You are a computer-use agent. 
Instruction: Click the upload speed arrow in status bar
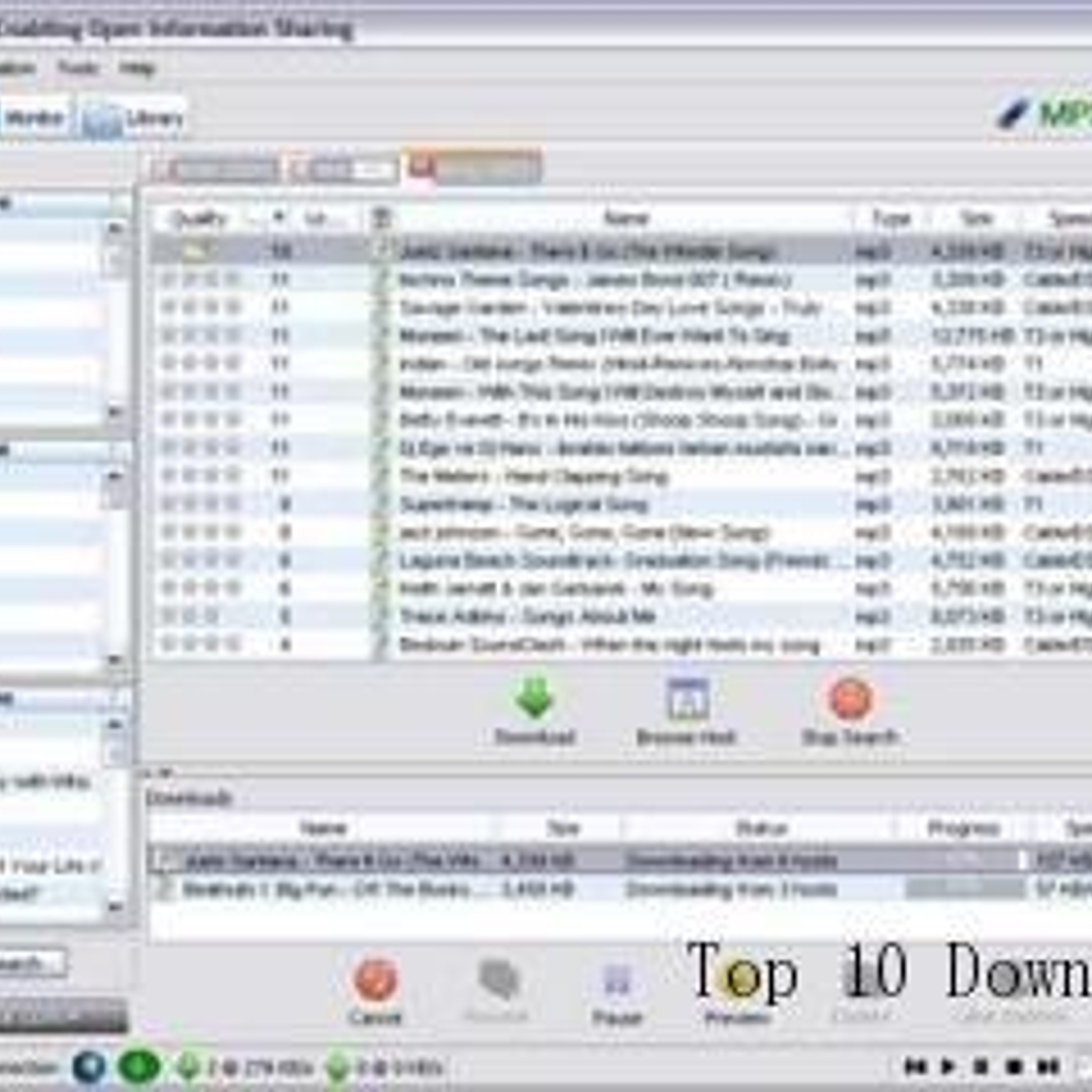click(x=337, y=1067)
